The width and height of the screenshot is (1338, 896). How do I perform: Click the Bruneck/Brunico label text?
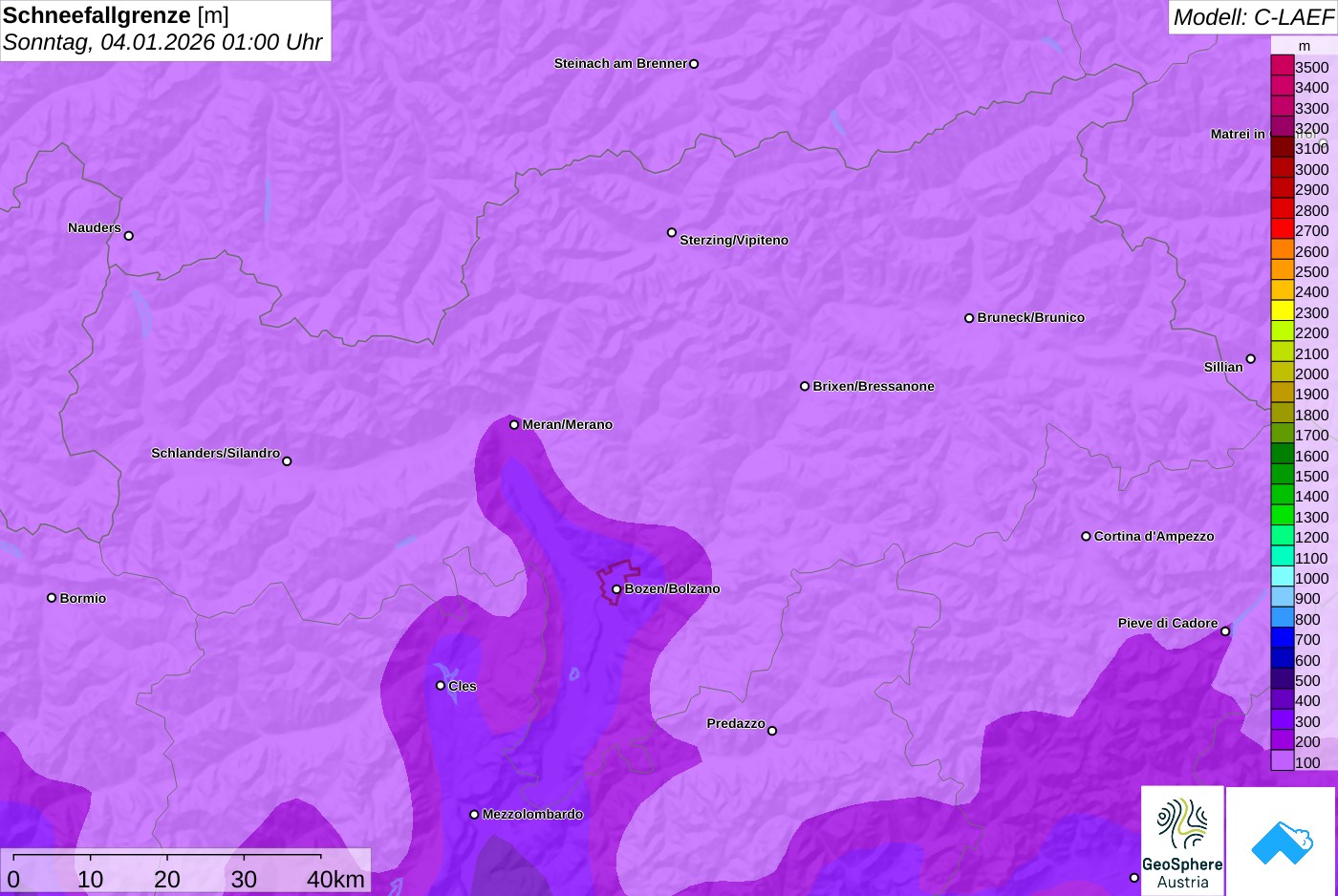(x=1031, y=318)
